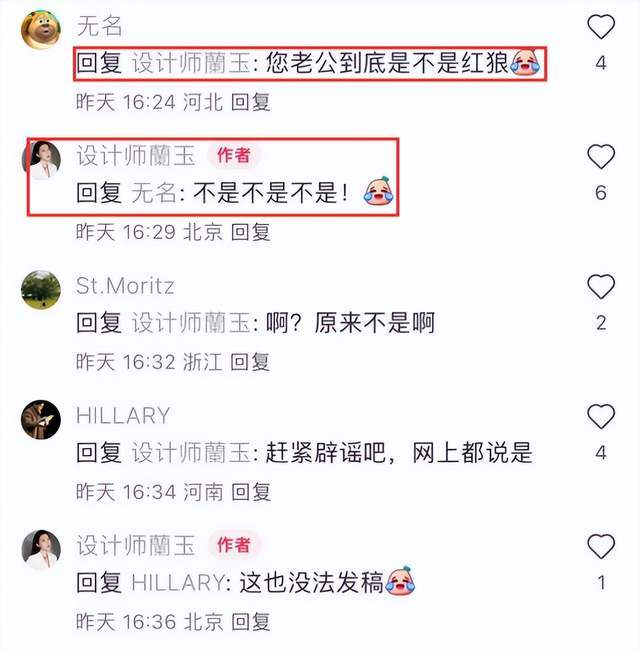Like HILLARY's comment about 辟谣
This screenshot has width=640, height=649.
(601, 416)
